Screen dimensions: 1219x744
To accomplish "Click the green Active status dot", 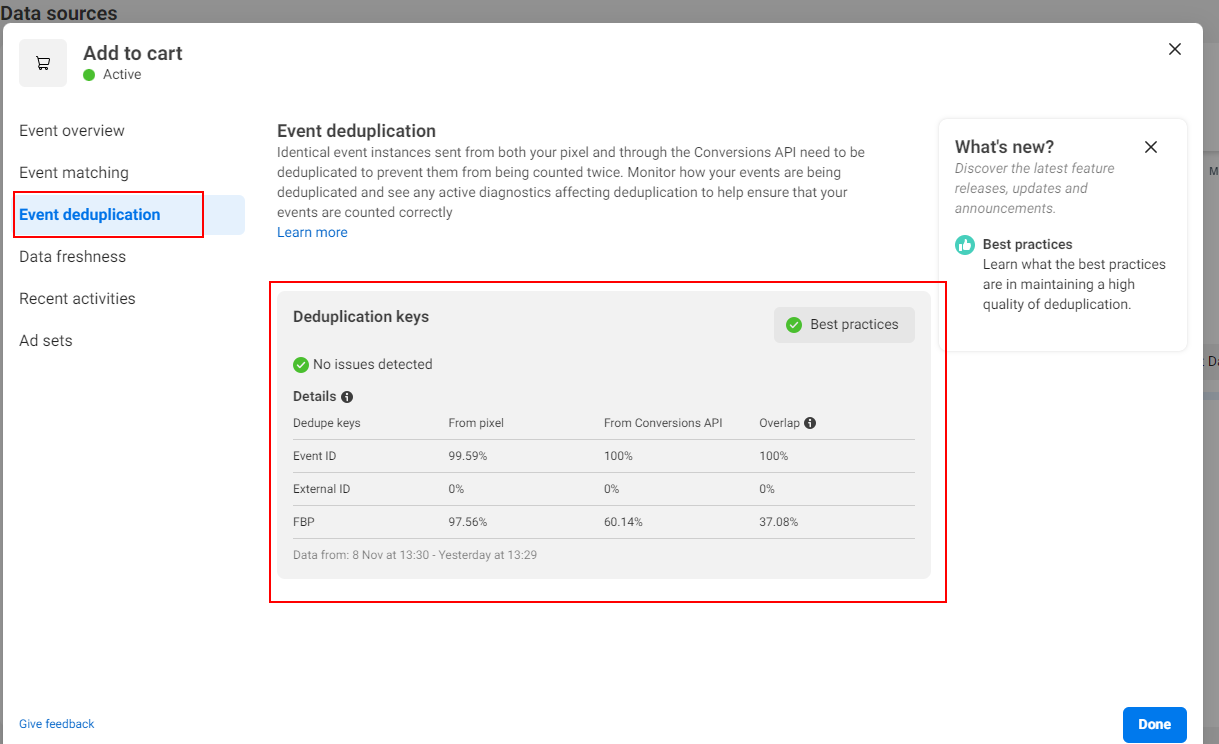I will point(89,75).
